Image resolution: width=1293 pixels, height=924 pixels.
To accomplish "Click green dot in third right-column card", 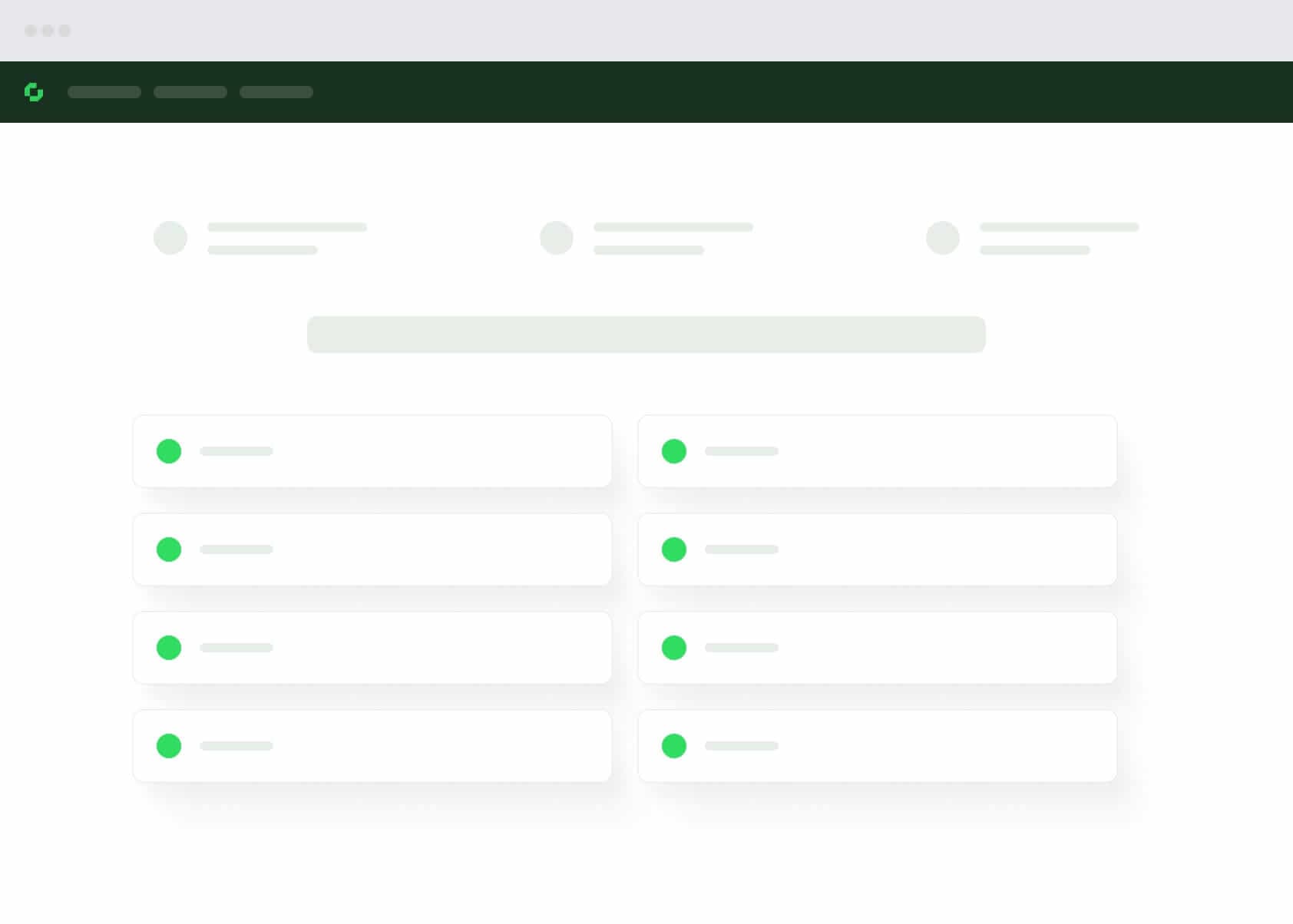I will click(674, 648).
